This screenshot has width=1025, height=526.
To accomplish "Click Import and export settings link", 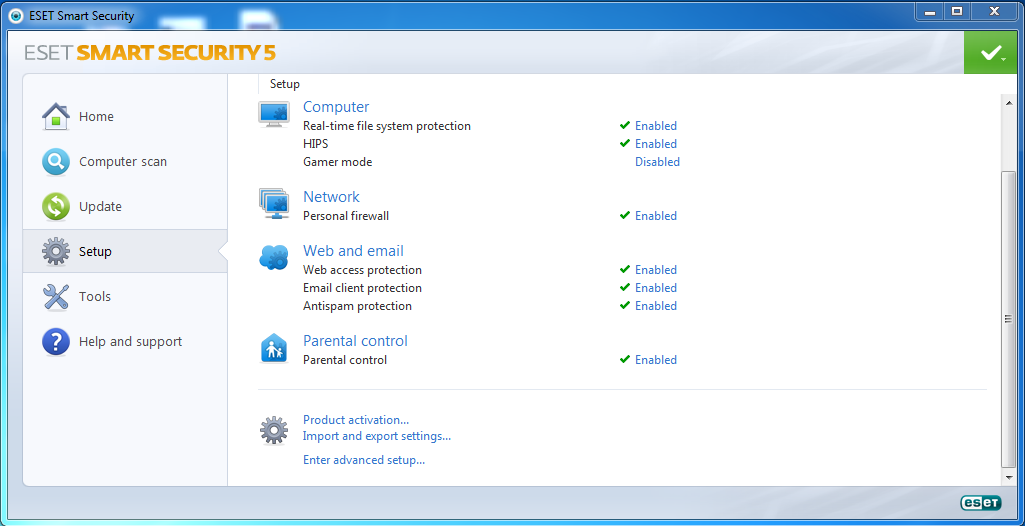I will (x=377, y=436).
